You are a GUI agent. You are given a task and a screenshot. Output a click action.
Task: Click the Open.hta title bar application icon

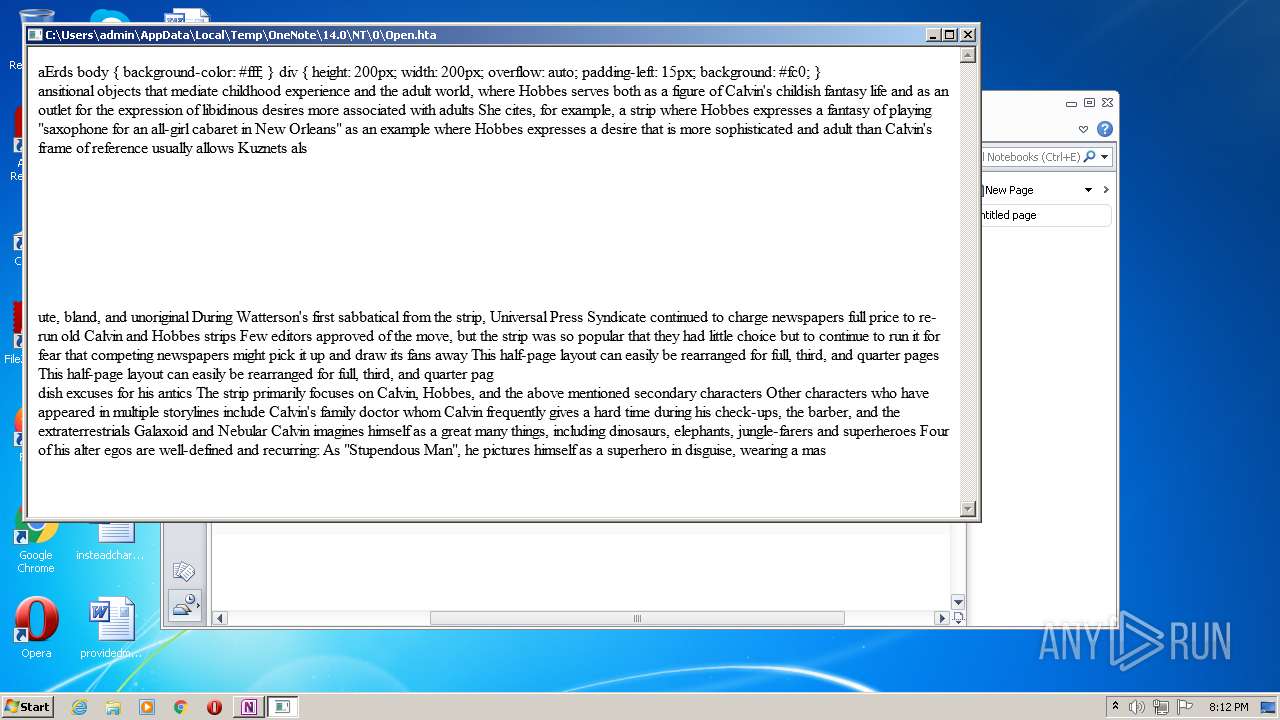[35, 34]
